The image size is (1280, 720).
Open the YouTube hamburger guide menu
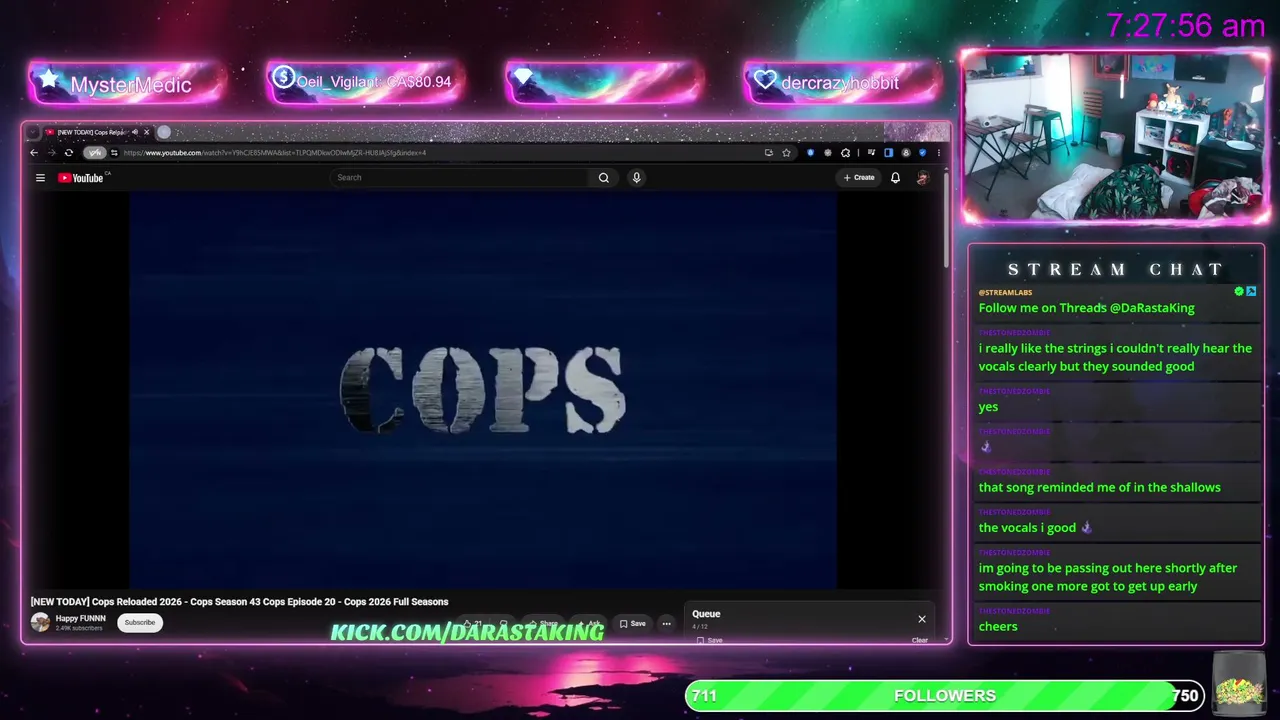click(40, 178)
